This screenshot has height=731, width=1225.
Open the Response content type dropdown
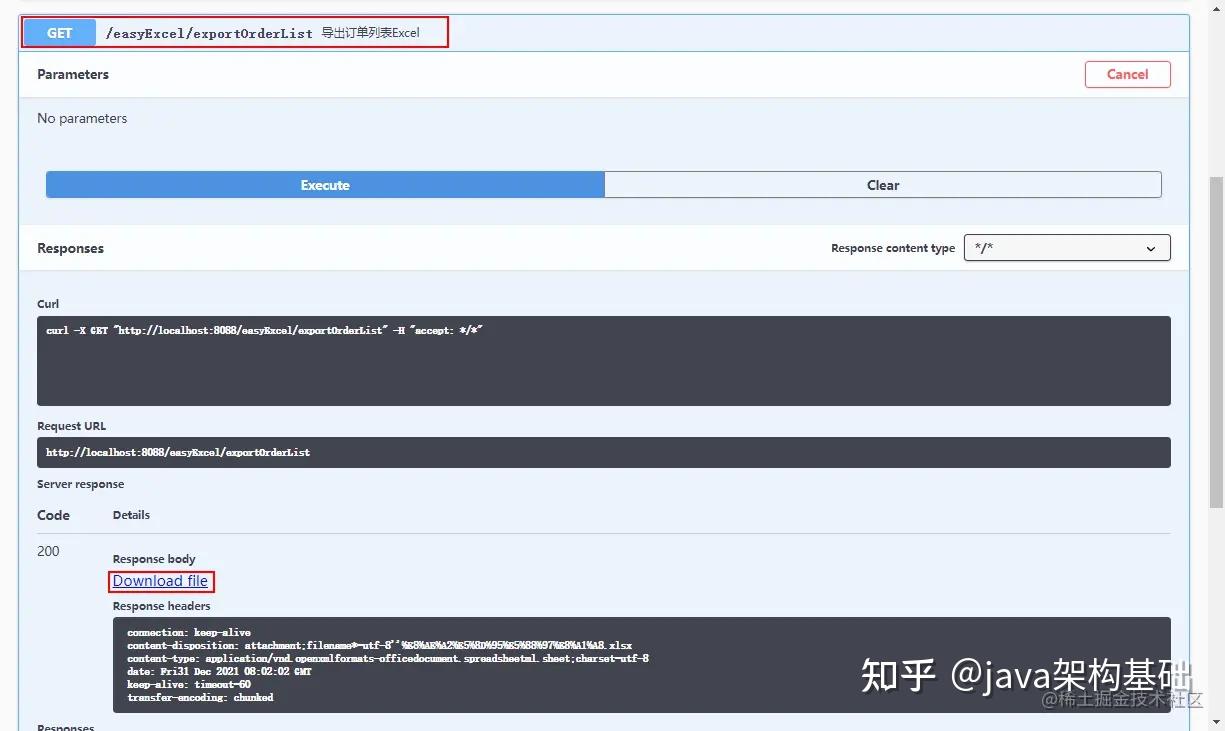click(1066, 247)
